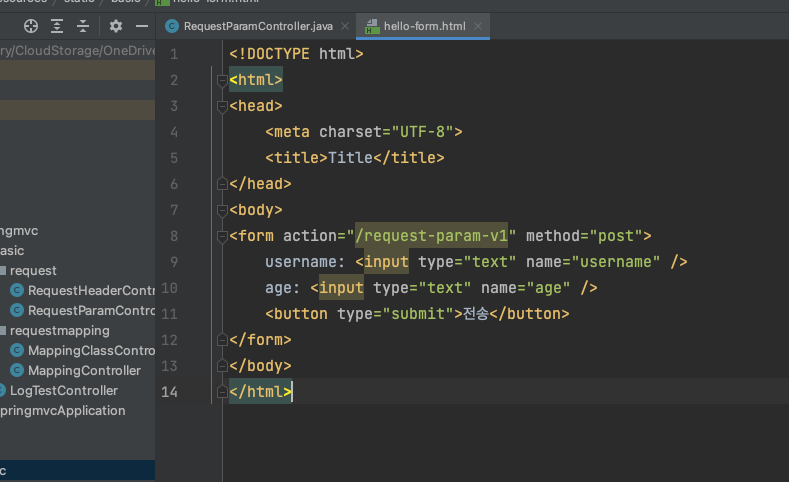The image size is (789, 482).
Task: Collapse all project tree nodes icon
Action: tap(83, 26)
